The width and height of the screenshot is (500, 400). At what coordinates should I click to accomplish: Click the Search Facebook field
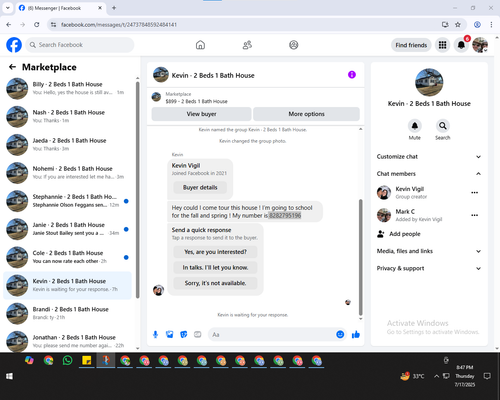click(80, 45)
